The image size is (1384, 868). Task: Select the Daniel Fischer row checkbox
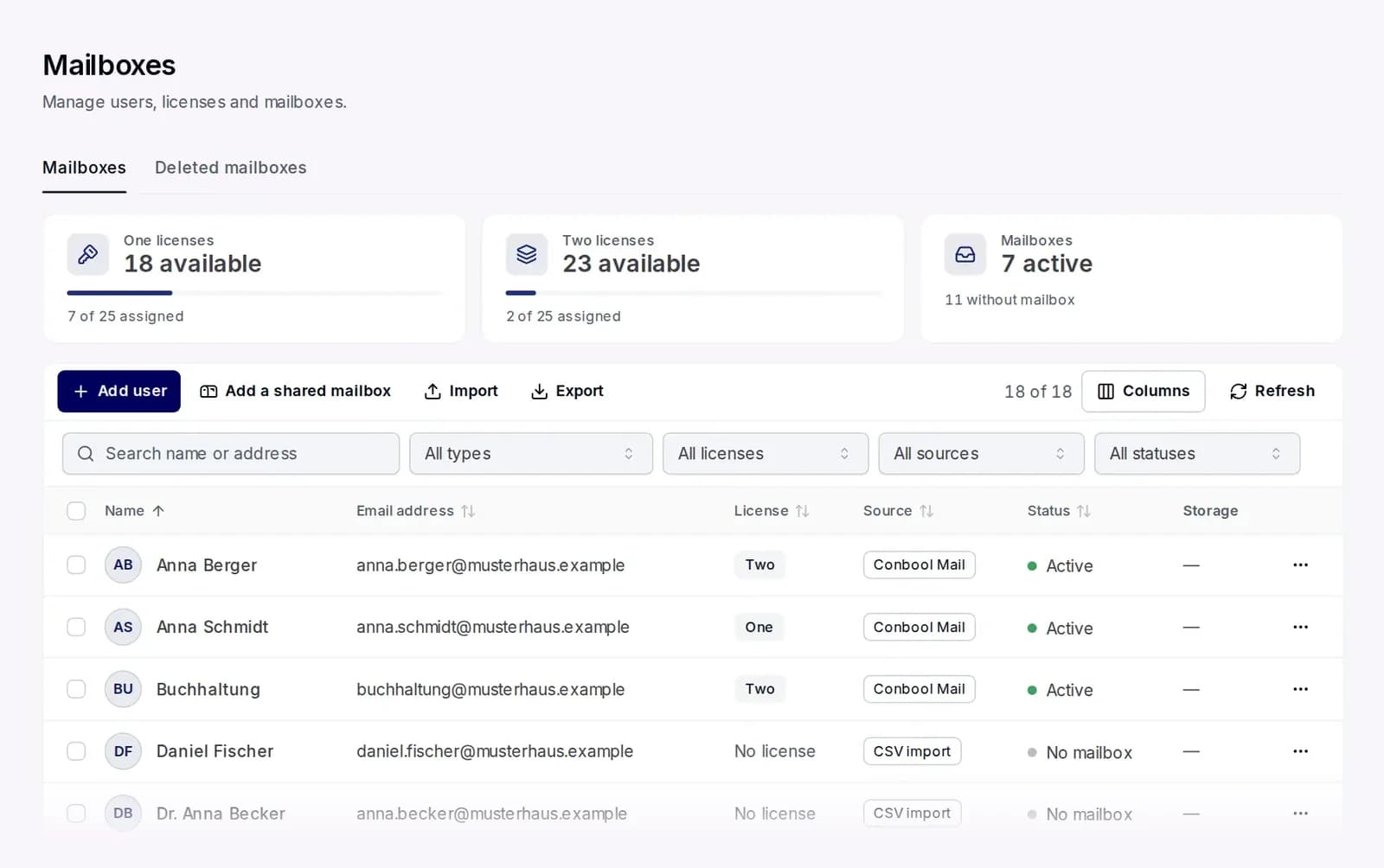[x=76, y=751]
